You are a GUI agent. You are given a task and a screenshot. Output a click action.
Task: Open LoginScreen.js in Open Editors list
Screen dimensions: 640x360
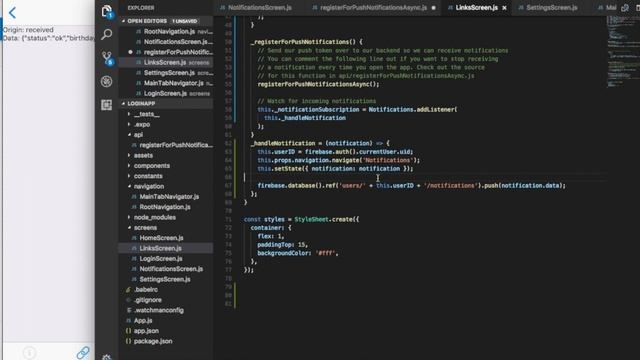(x=165, y=93)
